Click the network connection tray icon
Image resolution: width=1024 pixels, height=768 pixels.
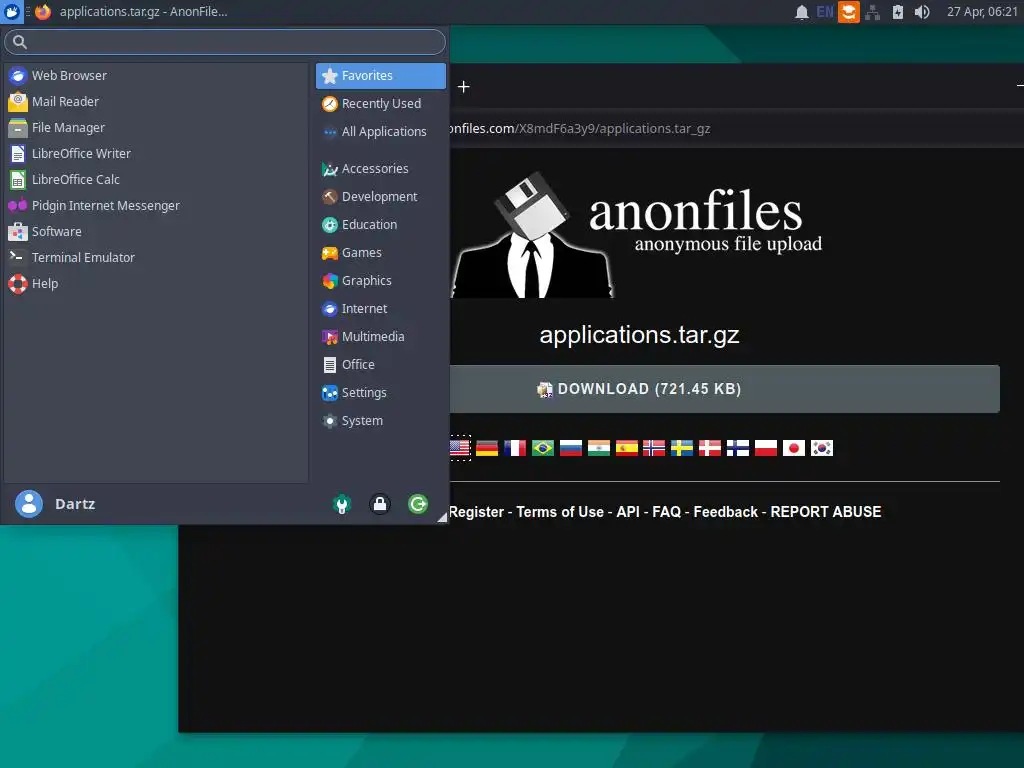tap(872, 12)
